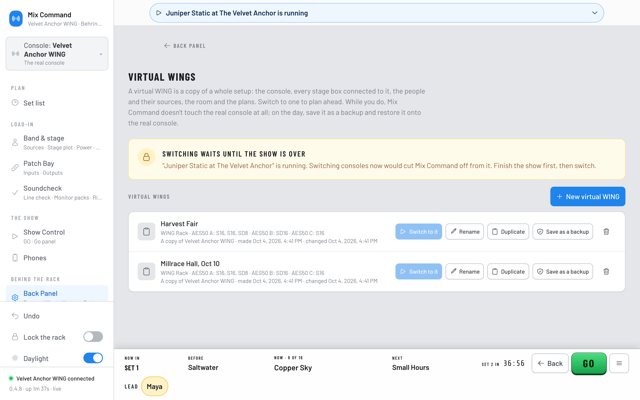Image resolution: width=640 pixels, height=400 pixels.
Task: Click the SET 1 indicator
Action: coord(131,368)
